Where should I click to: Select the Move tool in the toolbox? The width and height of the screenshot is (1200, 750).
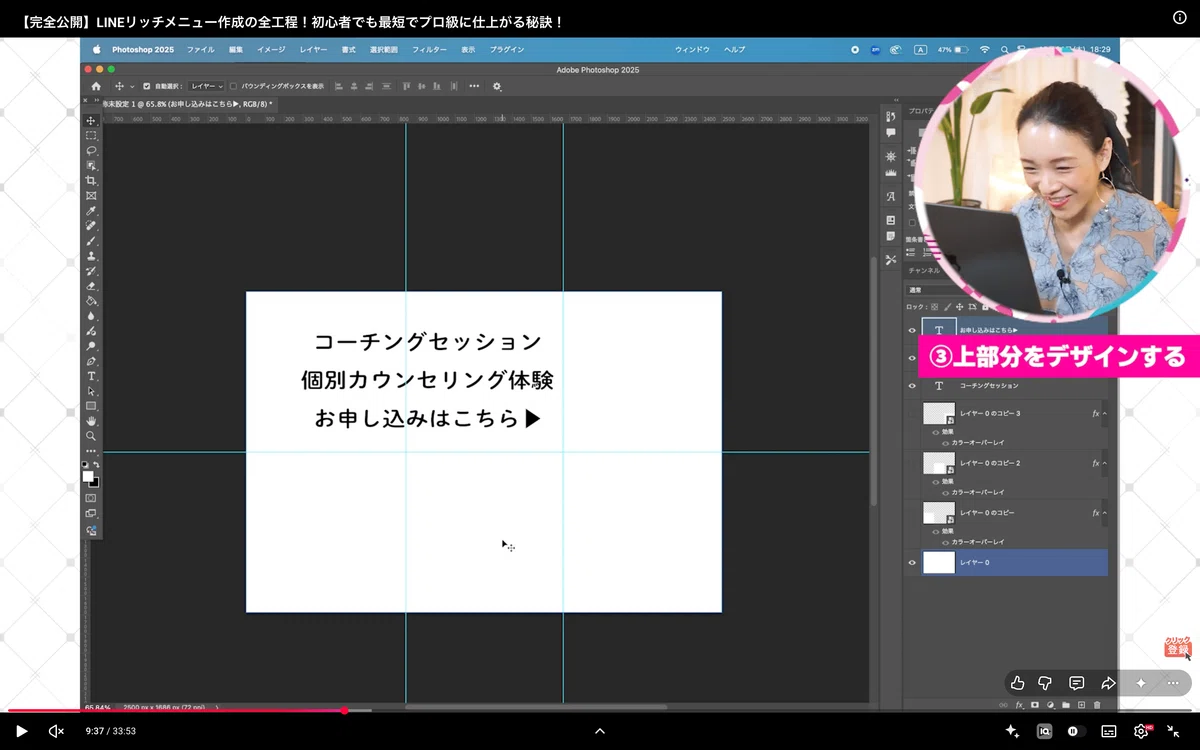pos(91,120)
